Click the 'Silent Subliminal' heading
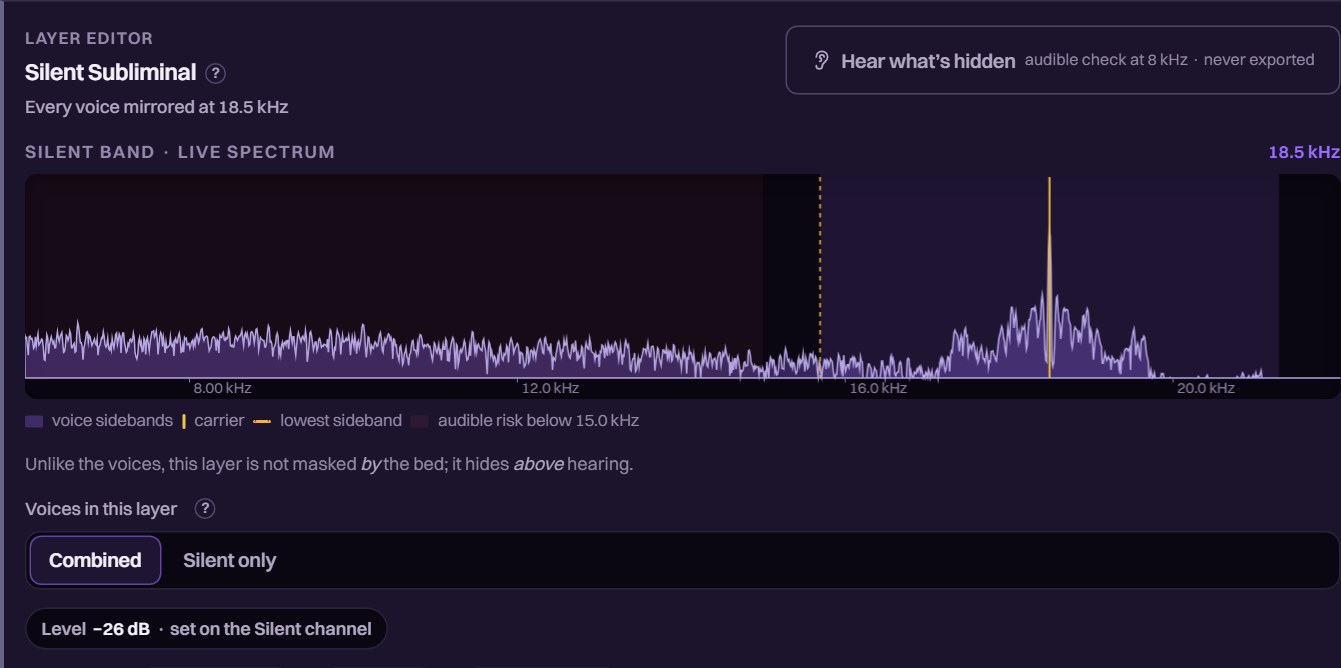The width and height of the screenshot is (1341, 668). click(110, 73)
